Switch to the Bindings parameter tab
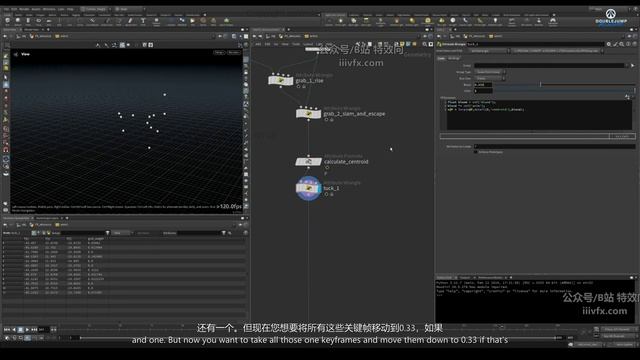 pos(454,58)
